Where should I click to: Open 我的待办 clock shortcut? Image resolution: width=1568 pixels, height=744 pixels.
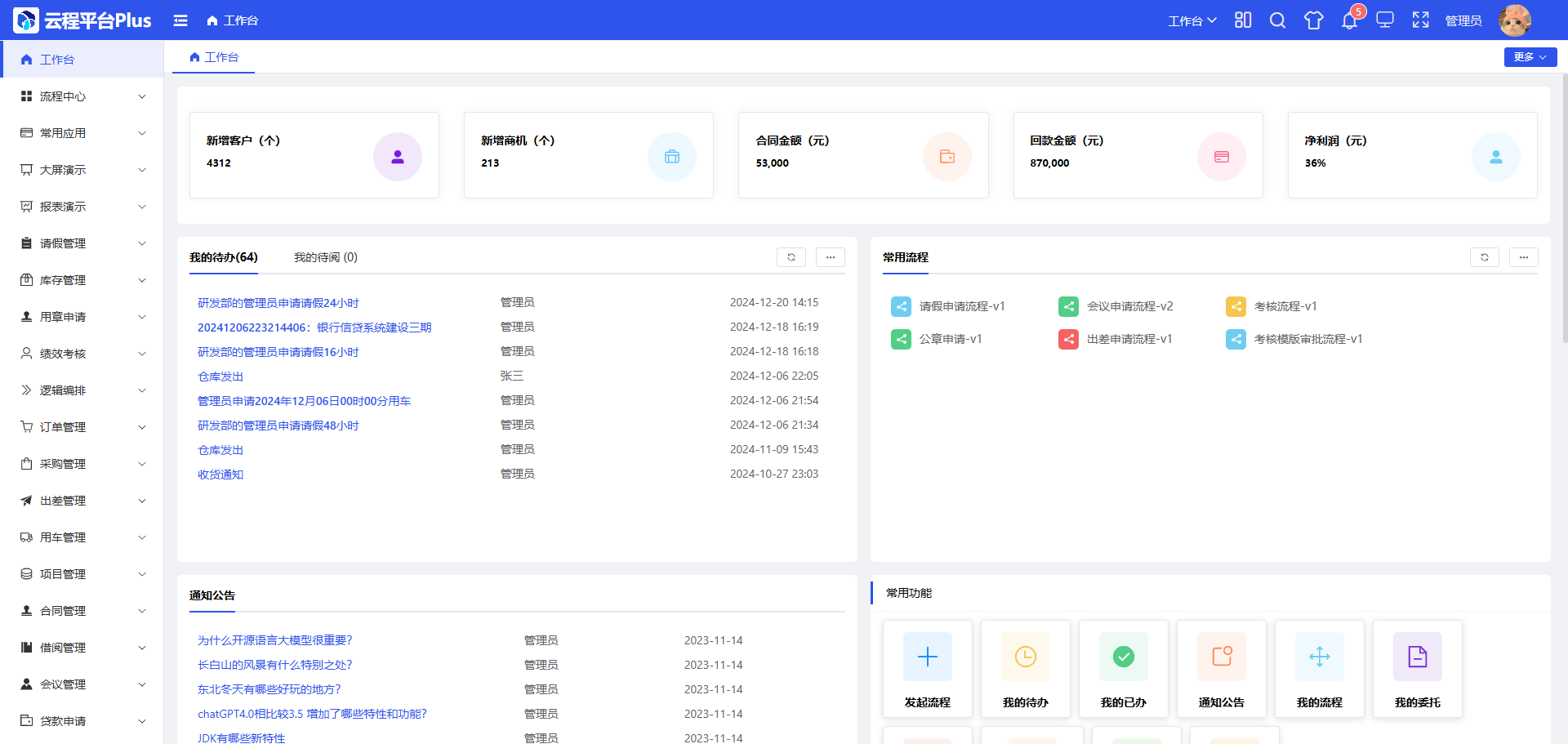(1026, 657)
